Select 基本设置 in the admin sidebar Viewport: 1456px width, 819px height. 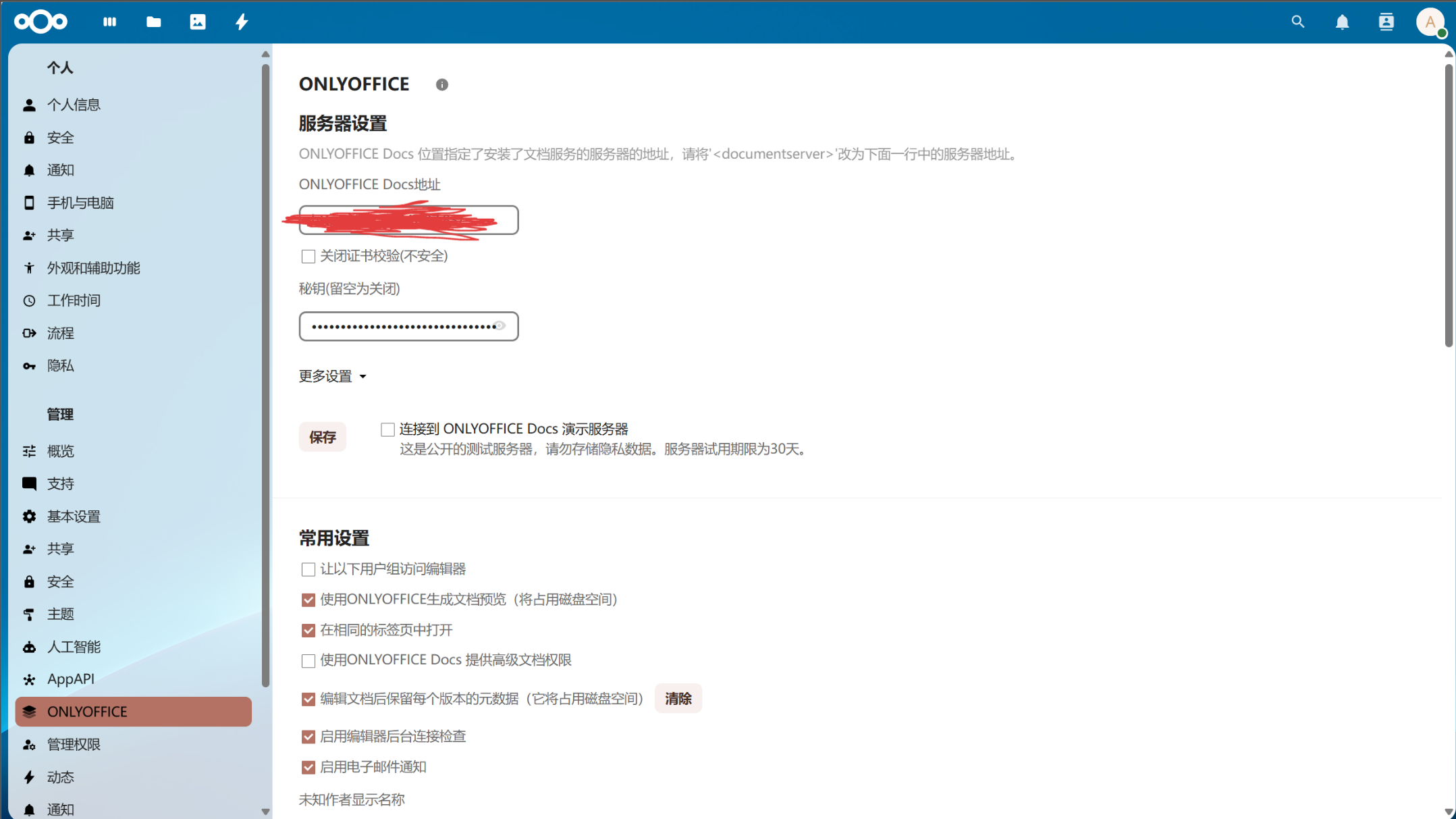coord(74,516)
